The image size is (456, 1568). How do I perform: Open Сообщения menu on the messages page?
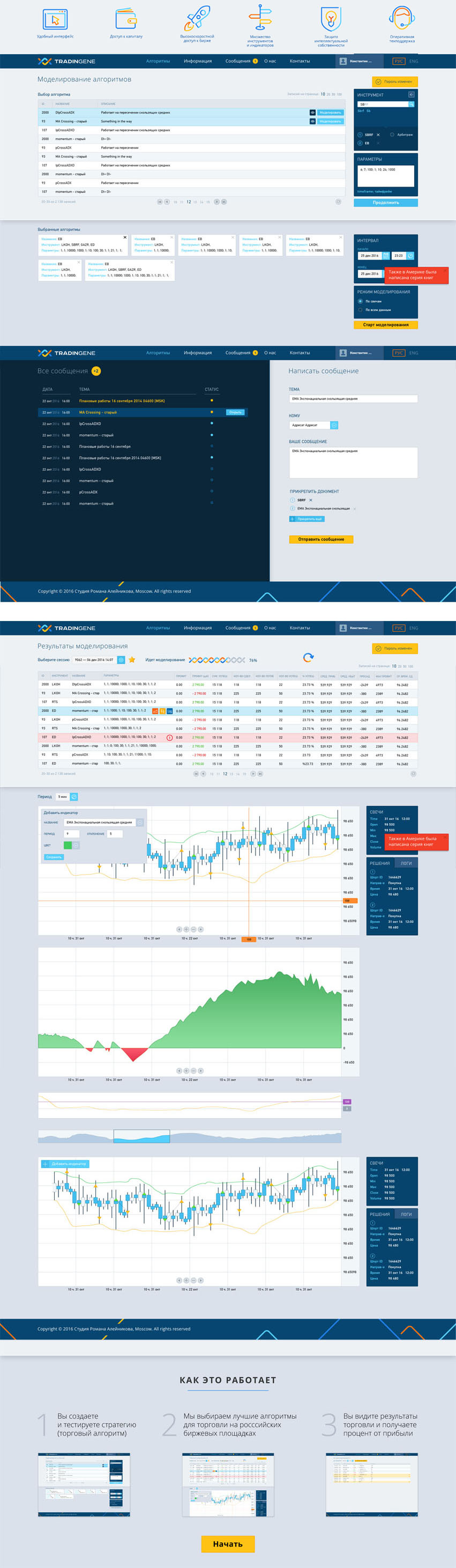pyautogui.click(x=238, y=353)
